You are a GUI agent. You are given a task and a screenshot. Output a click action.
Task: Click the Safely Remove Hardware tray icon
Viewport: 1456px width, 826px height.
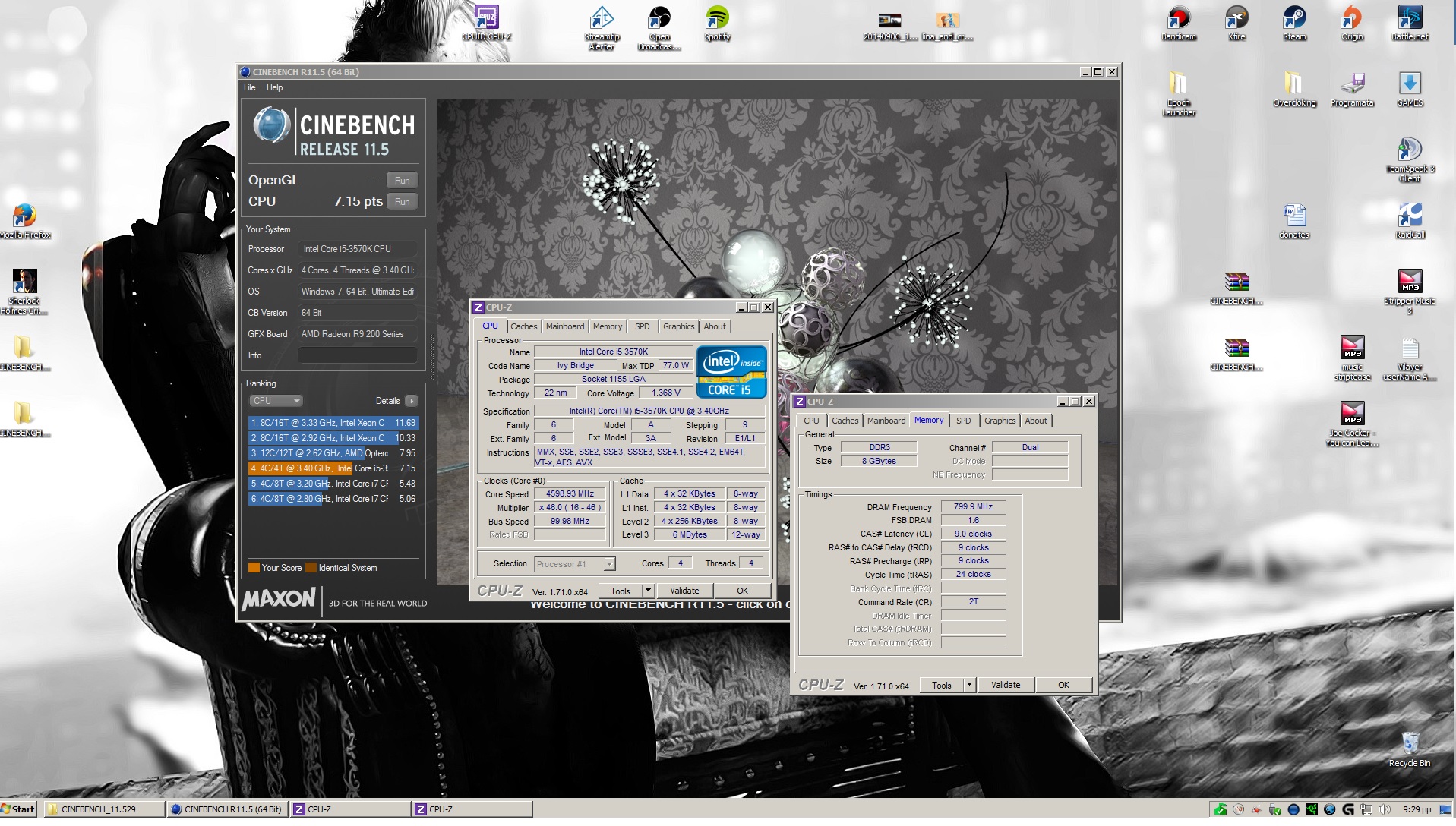(1275, 809)
